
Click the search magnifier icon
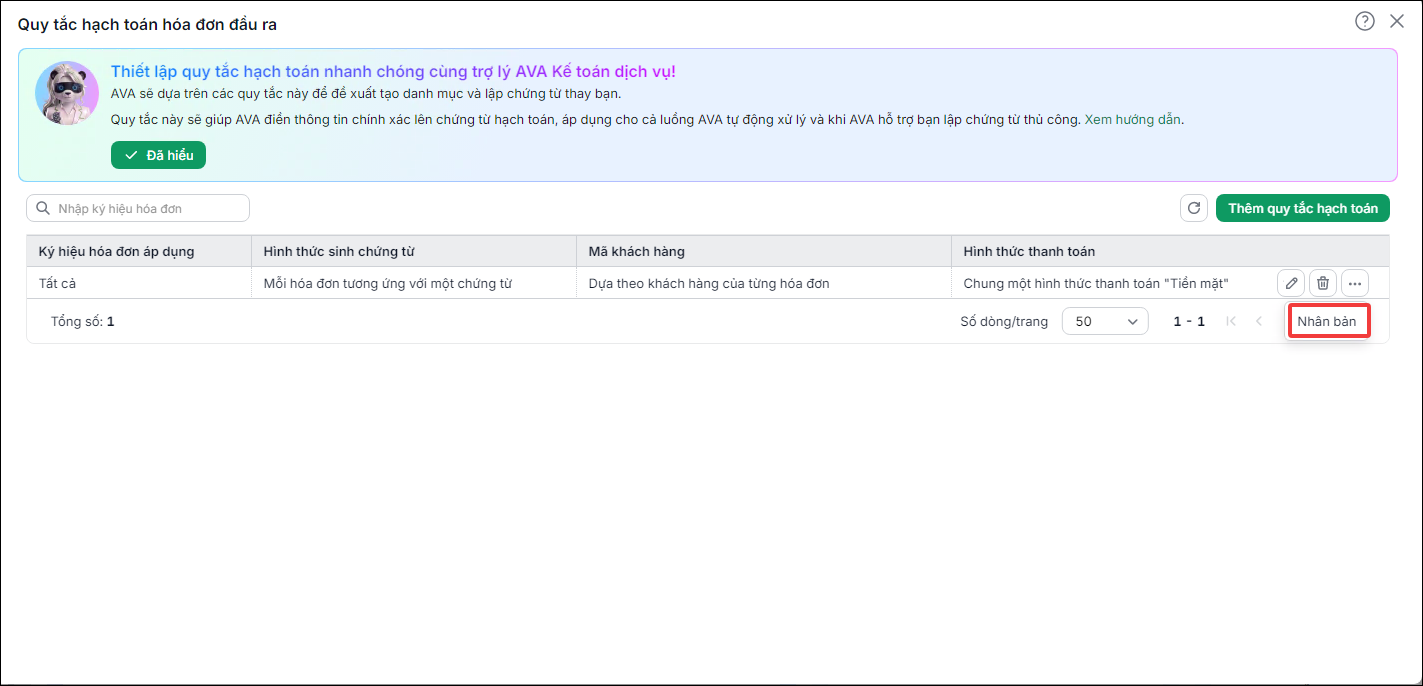coord(43,208)
